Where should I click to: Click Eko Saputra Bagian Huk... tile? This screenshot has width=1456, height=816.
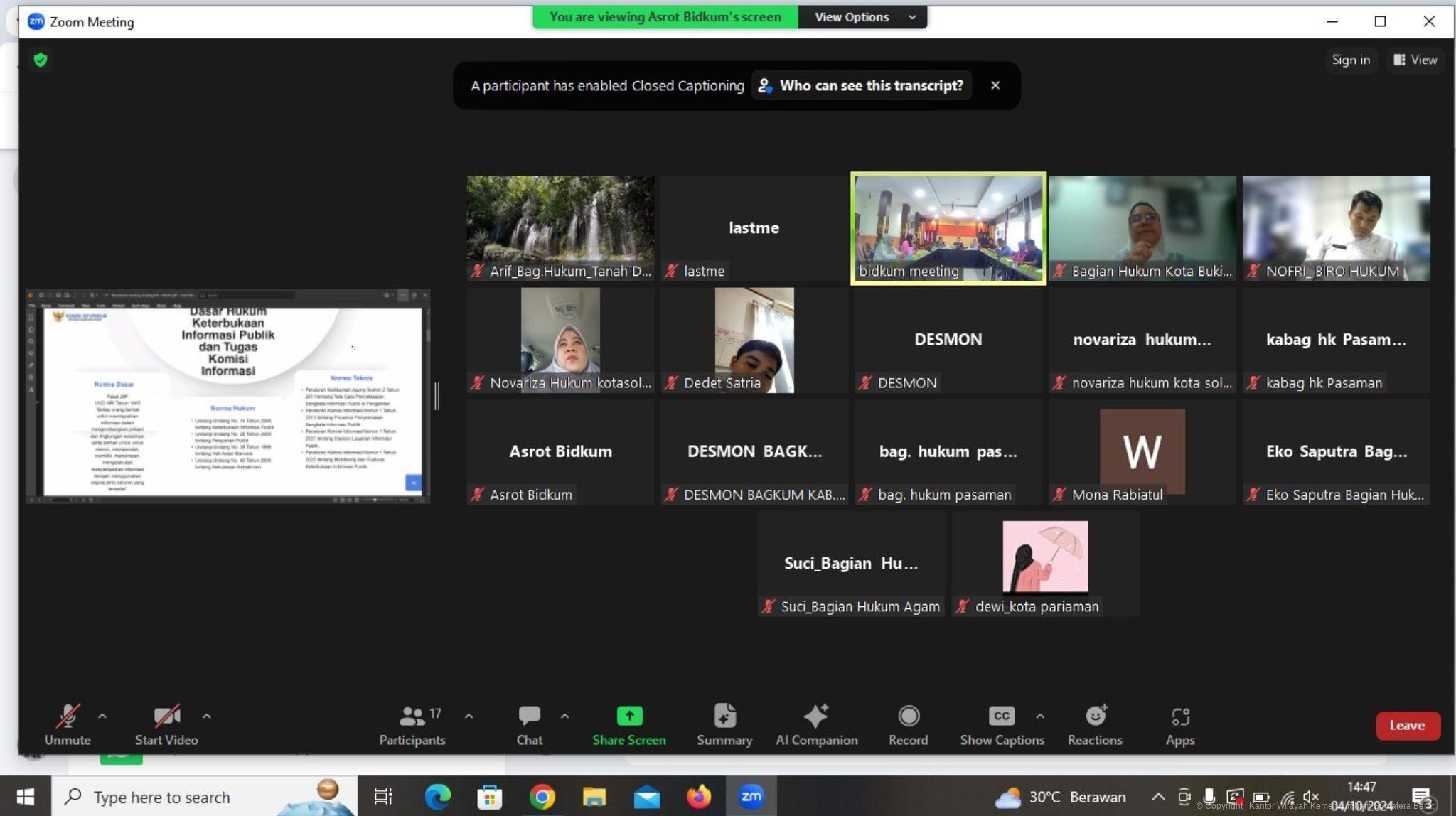coord(1336,451)
